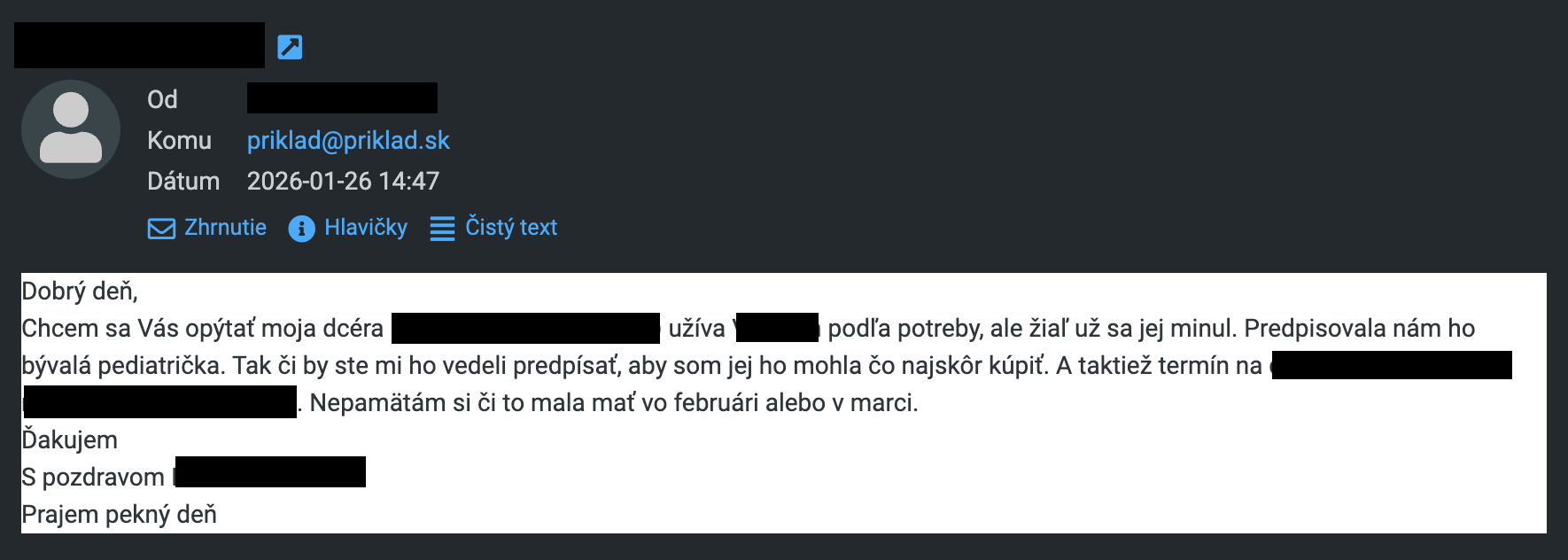This screenshot has width=1568, height=560.
Task: Click the Dátum label
Action: tap(183, 181)
